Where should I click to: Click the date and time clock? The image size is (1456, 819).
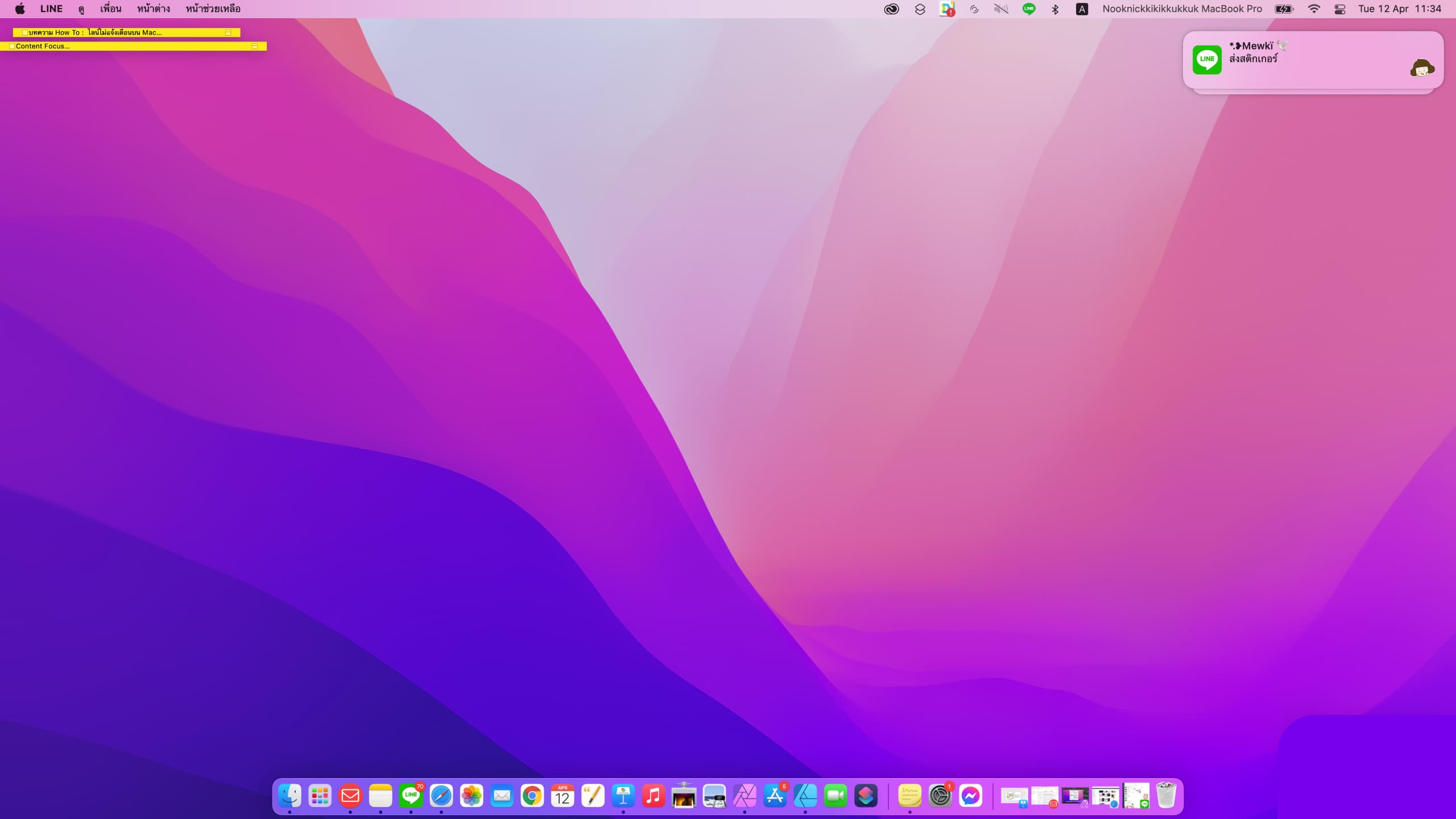point(1399,9)
